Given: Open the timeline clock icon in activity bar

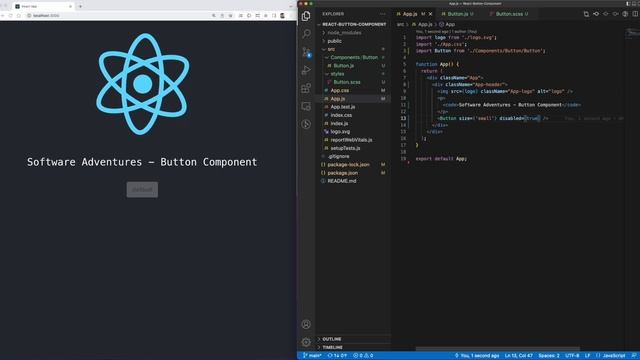Looking at the screenshot, I should click(306, 124).
